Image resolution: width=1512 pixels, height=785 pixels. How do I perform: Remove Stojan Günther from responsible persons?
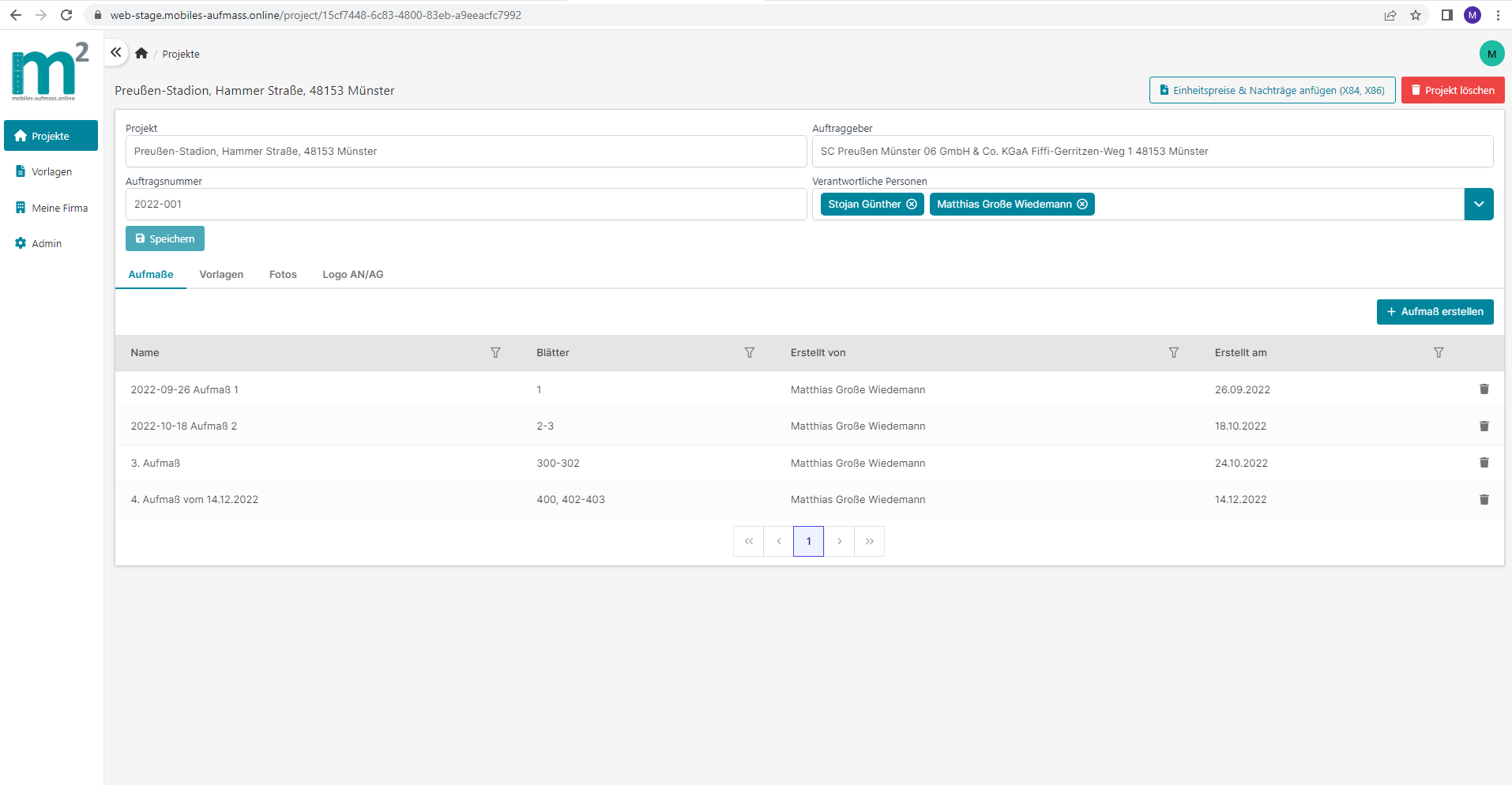(912, 205)
